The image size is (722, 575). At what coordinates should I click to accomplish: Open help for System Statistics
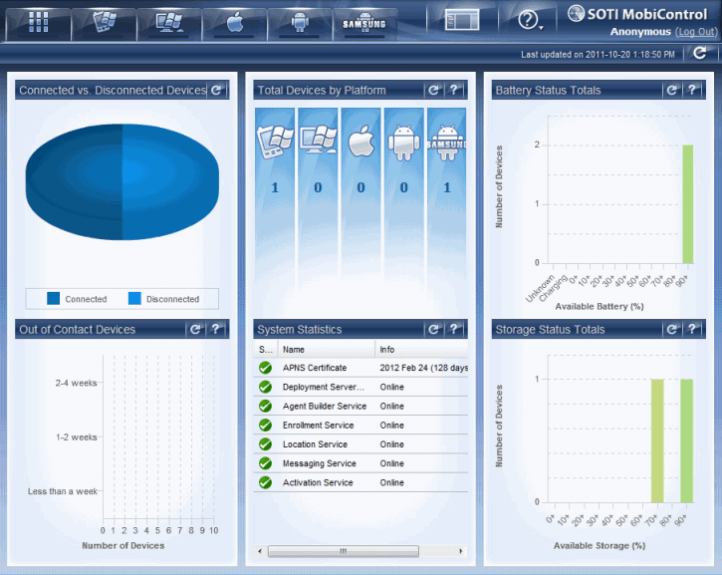click(454, 330)
